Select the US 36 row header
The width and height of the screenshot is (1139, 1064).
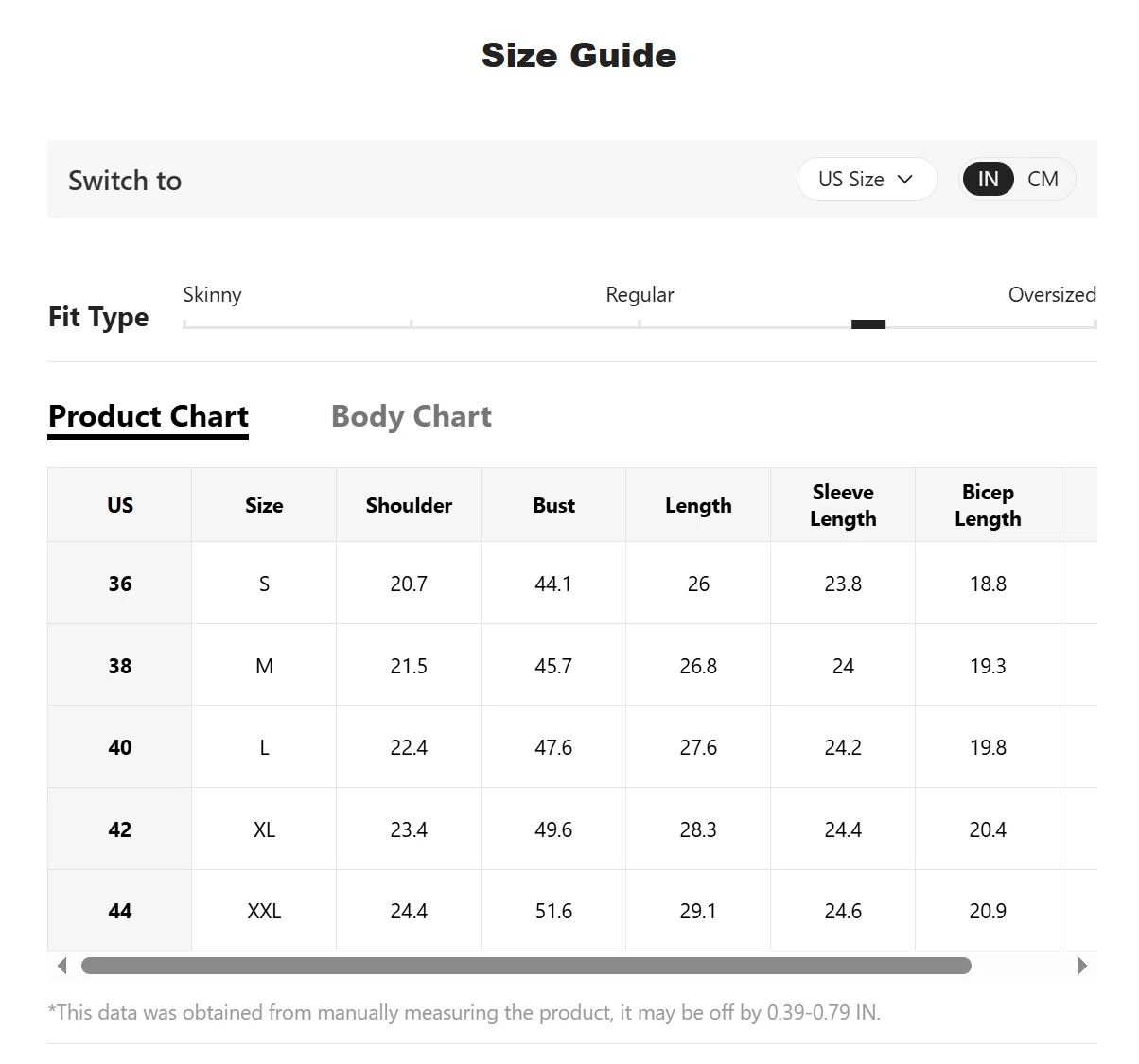(120, 584)
